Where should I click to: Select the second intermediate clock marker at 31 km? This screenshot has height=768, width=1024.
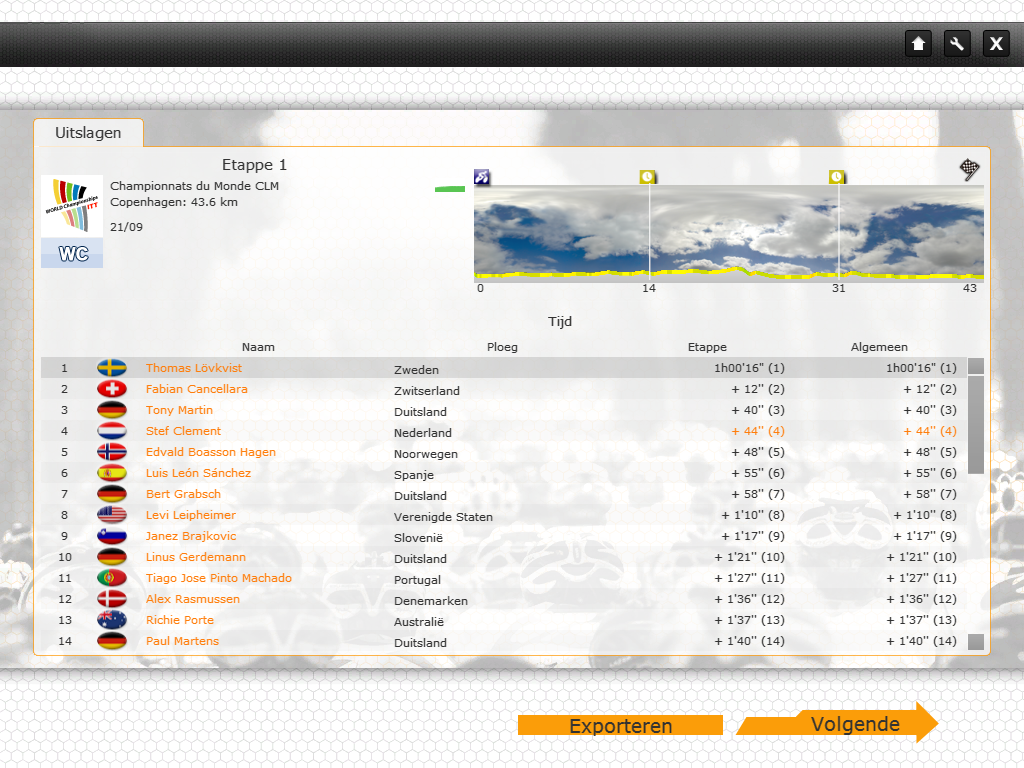(x=837, y=177)
